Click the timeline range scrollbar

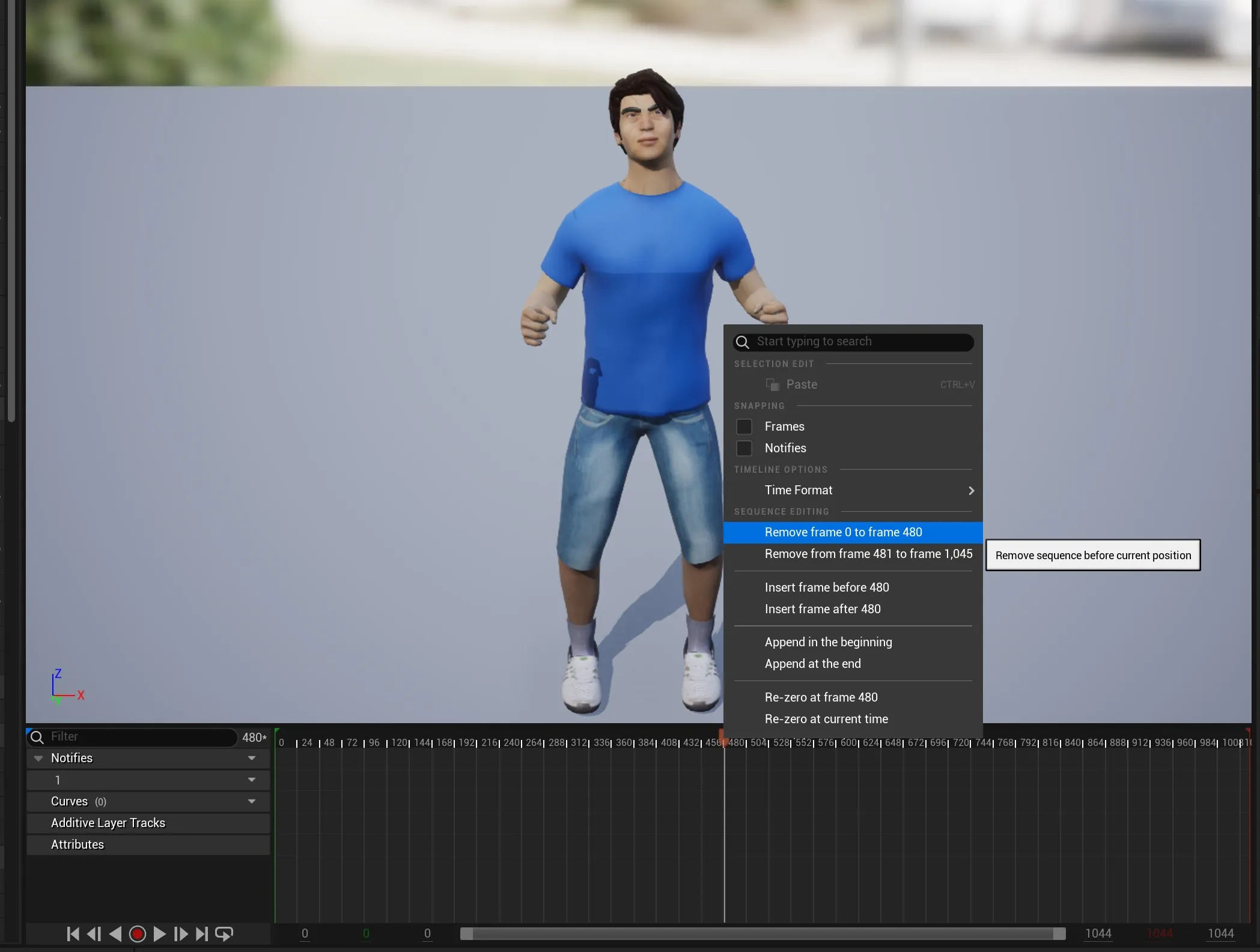762,934
